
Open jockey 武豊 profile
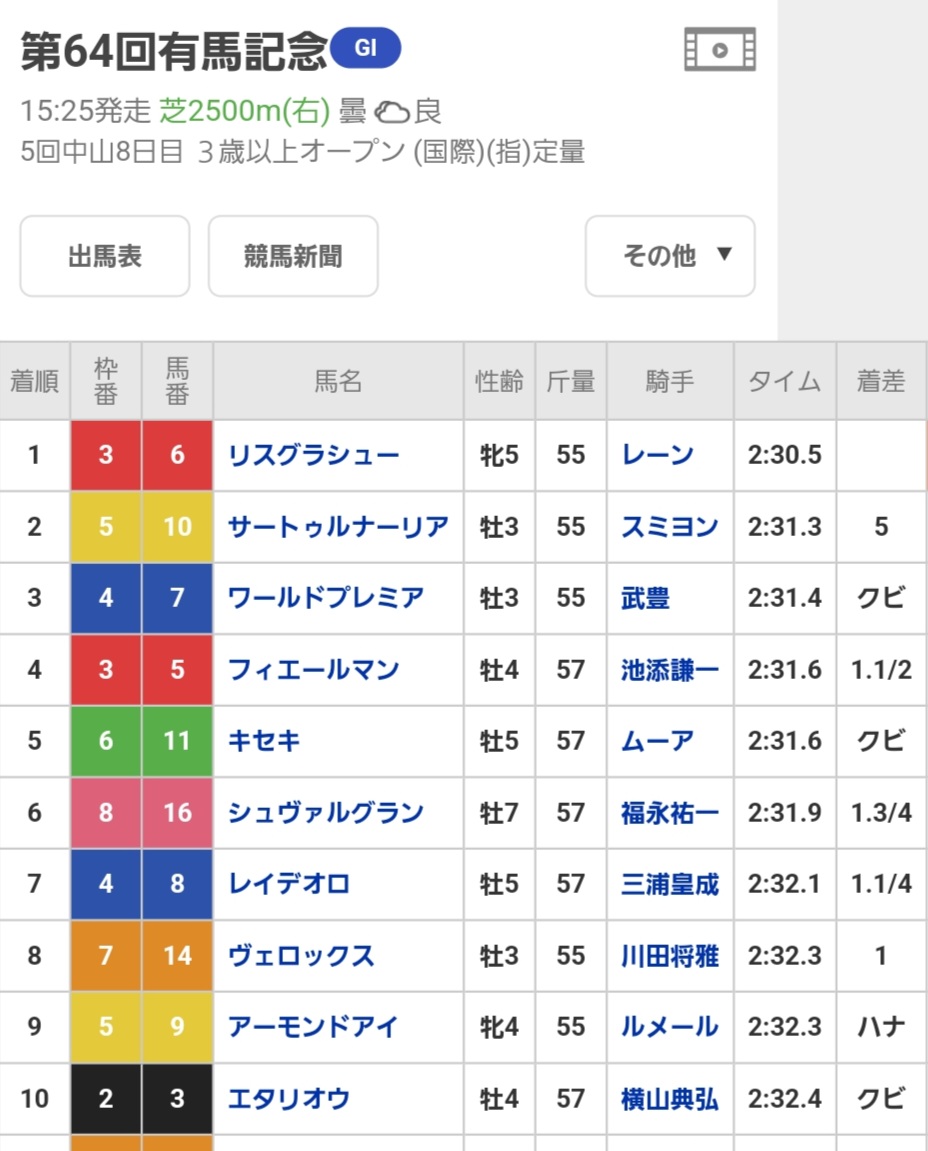[645, 598]
